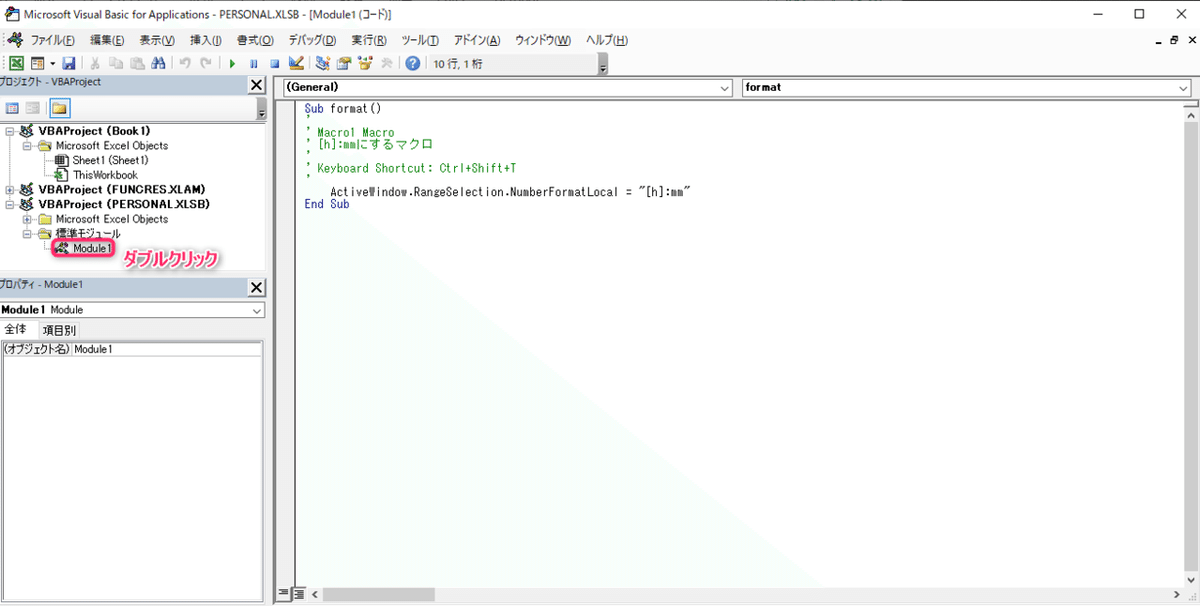Expand VBAProject (FUNCRES.XLAM) node

pyautogui.click(x=10, y=190)
